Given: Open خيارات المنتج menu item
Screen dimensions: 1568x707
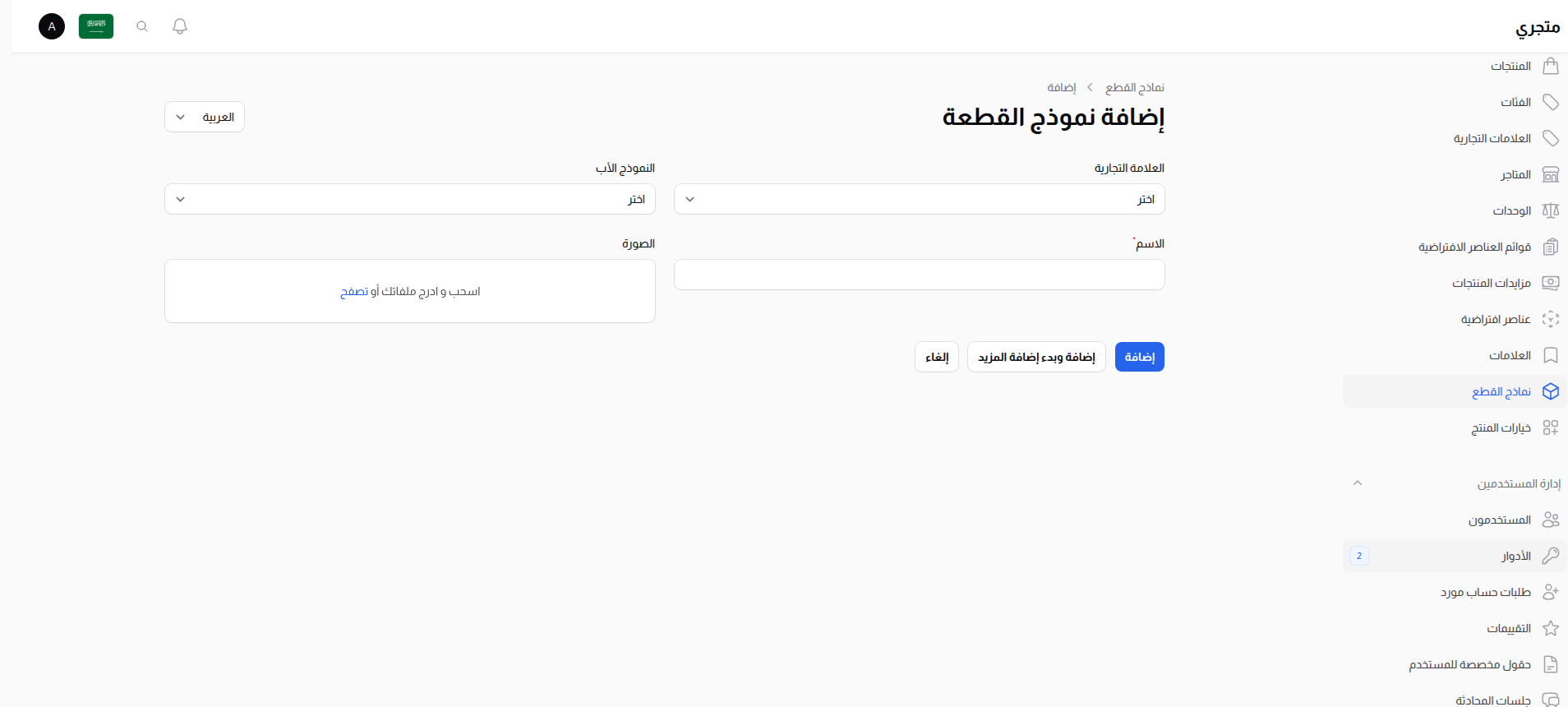Looking at the screenshot, I should (x=1455, y=427).
